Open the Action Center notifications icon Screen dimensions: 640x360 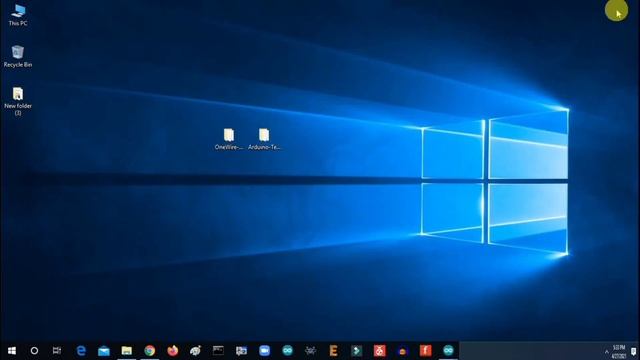(633, 351)
